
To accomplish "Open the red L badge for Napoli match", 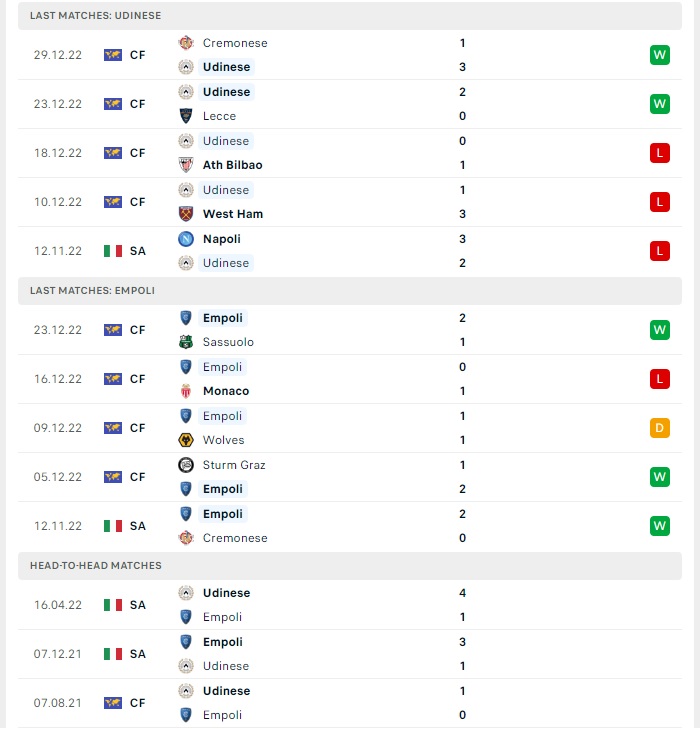I will [x=660, y=251].
